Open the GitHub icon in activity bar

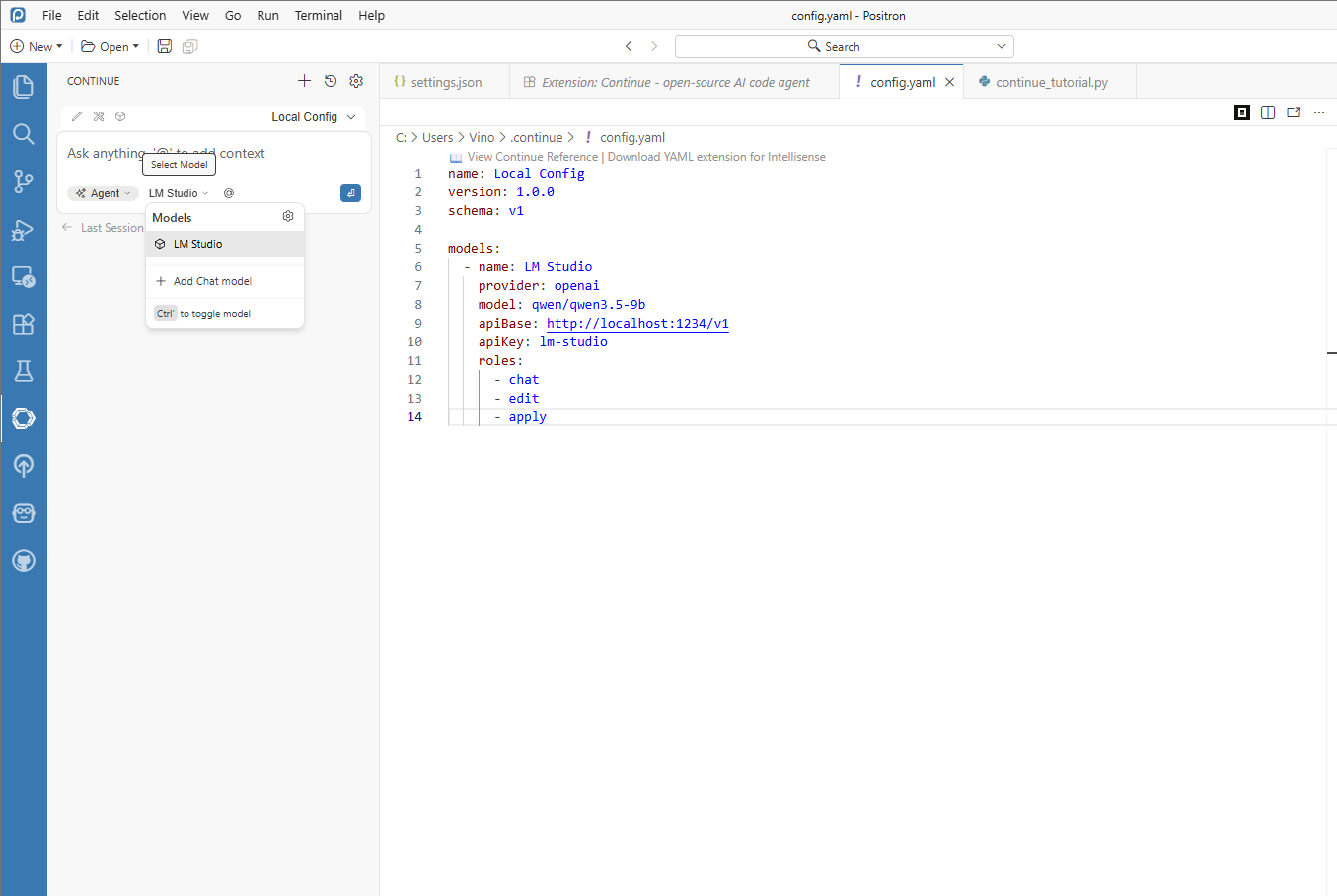(x=24, y=560)
